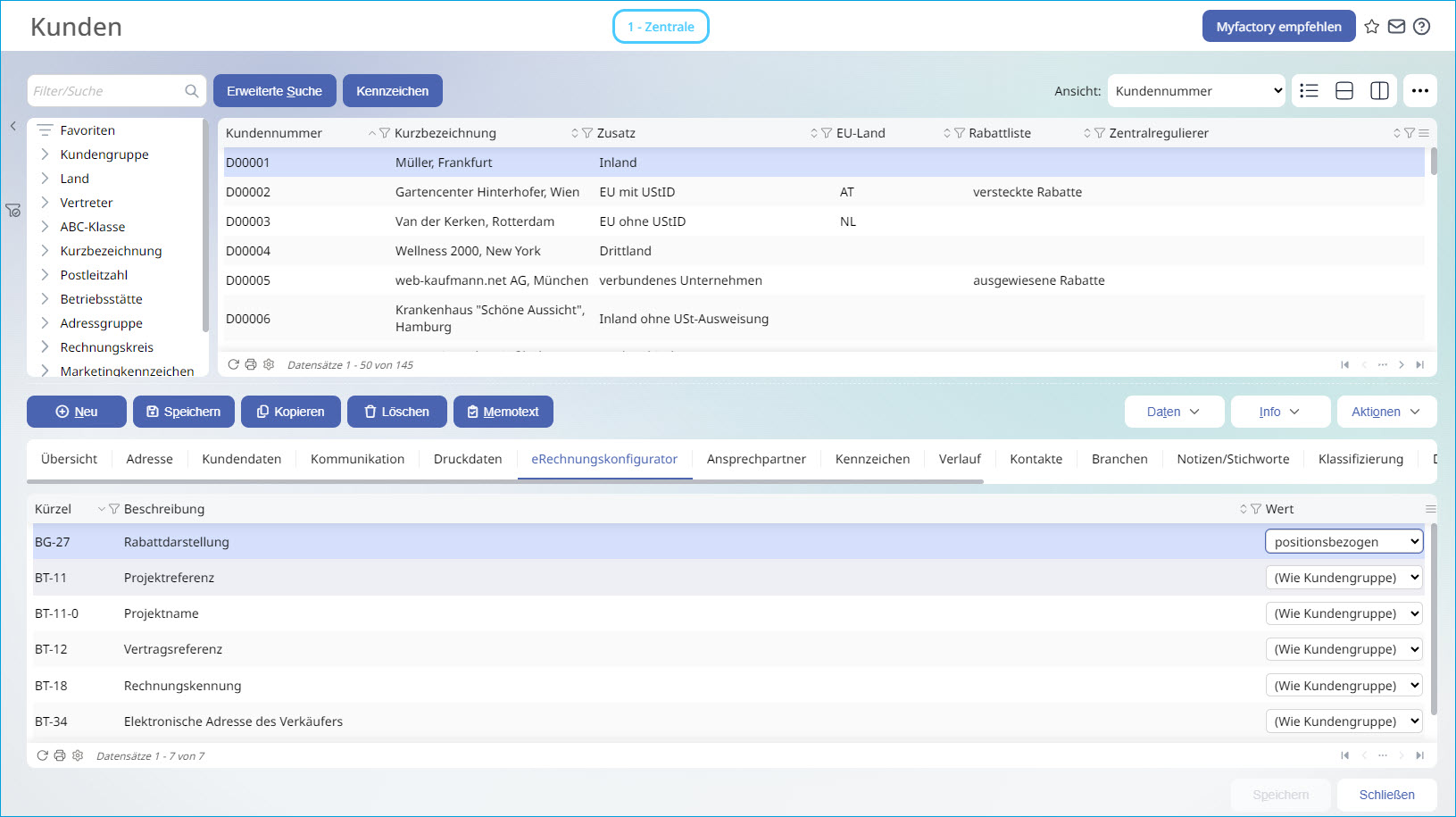The width and height of the screenshot is (1456, 817).
Task: Open Rabattdarstellung value dropdown
Action: point(1344,542)
